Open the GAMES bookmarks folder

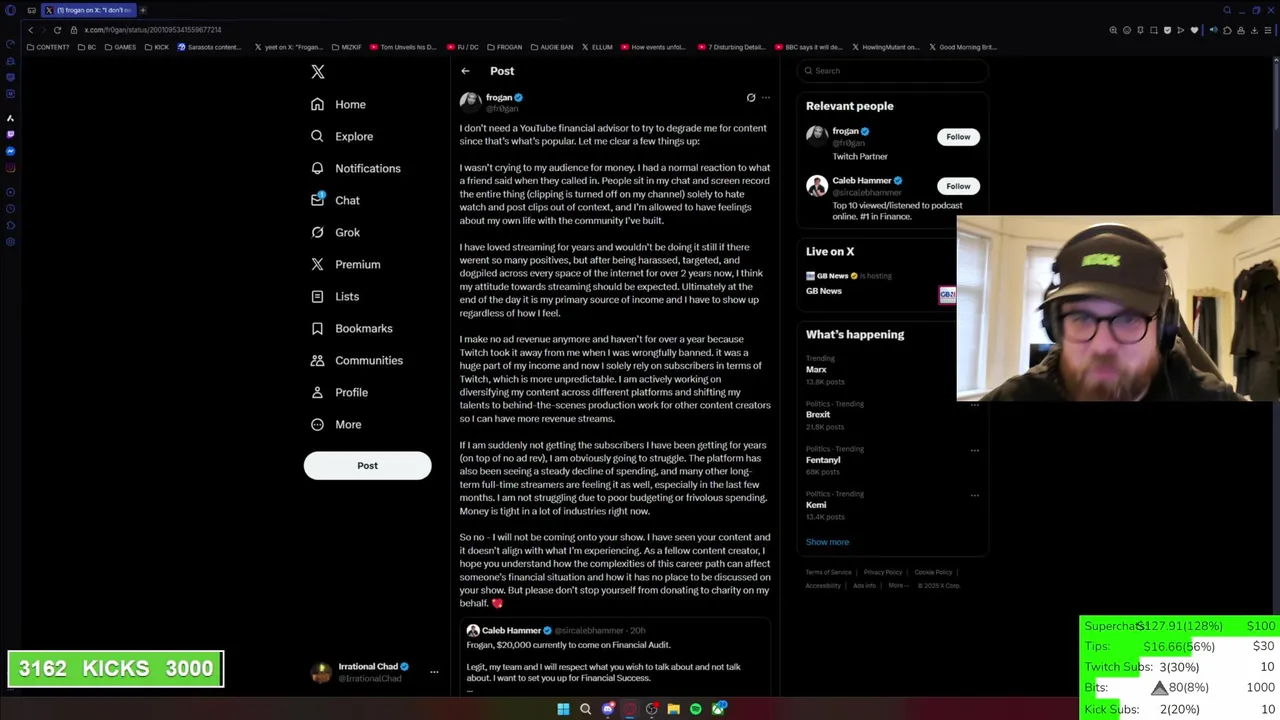tap(120, 47)
